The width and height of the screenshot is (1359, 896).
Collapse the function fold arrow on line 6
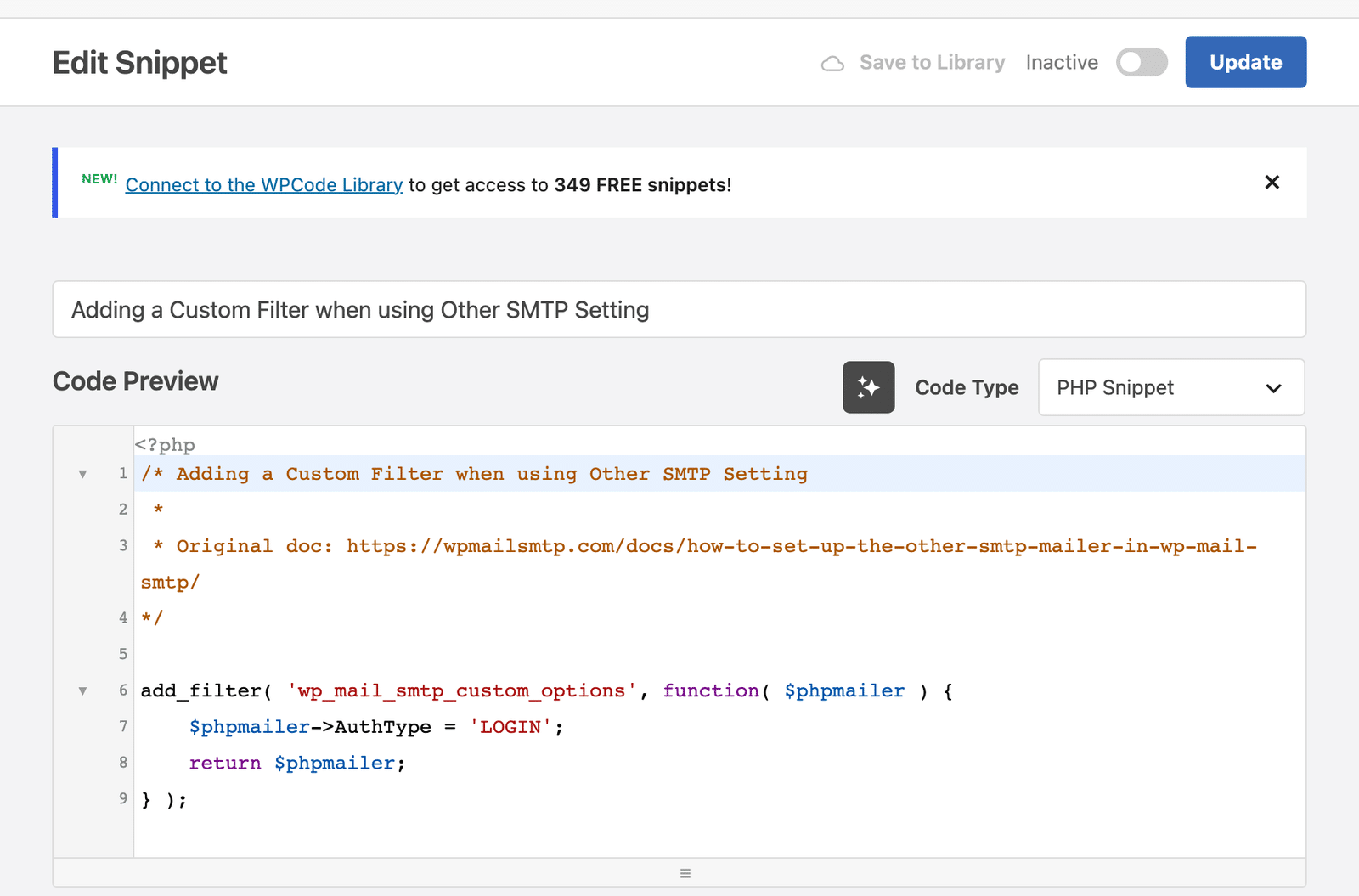82,690
